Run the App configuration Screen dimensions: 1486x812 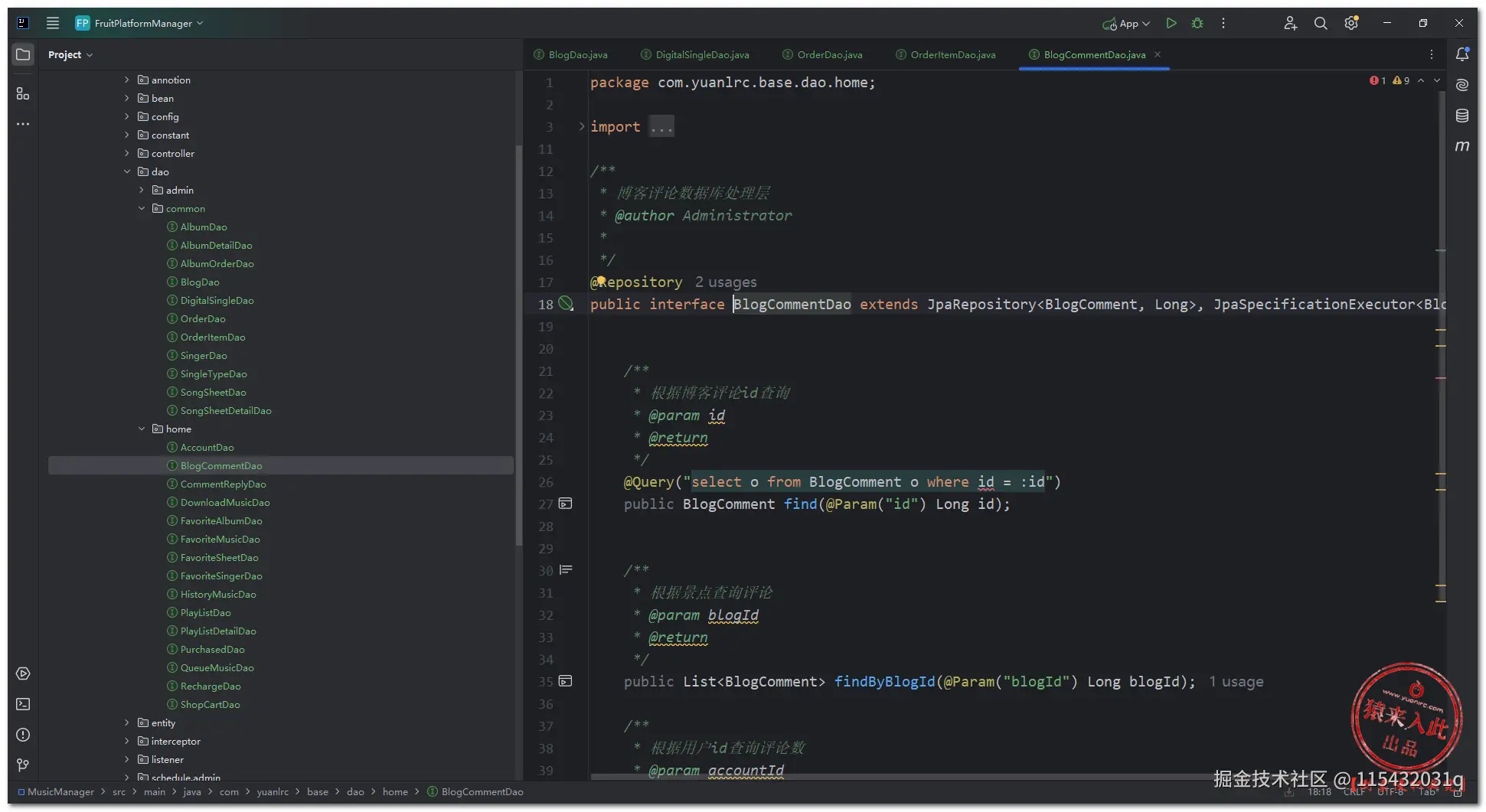[x=1171, y=23]
